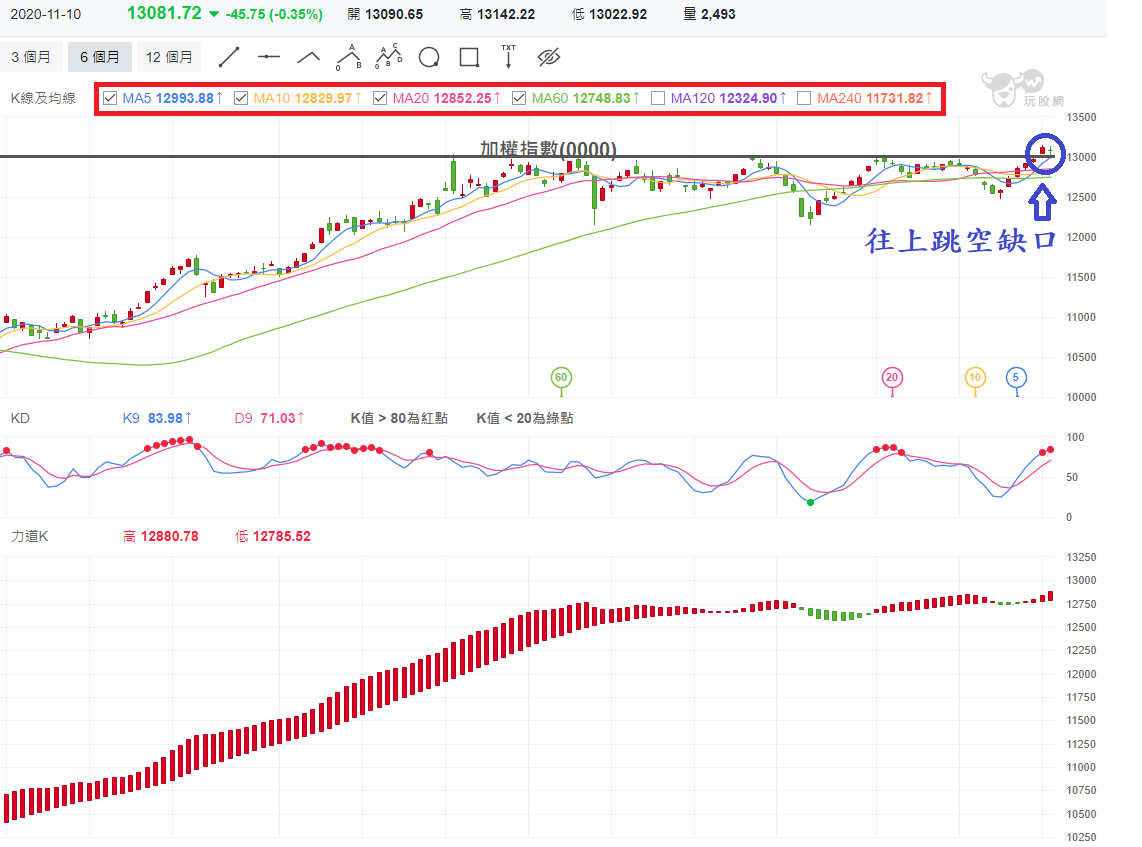This screenshot has height=847, width=1142.
Task: Select the 6 個月 range tab
Action: [x=100, y=57]
